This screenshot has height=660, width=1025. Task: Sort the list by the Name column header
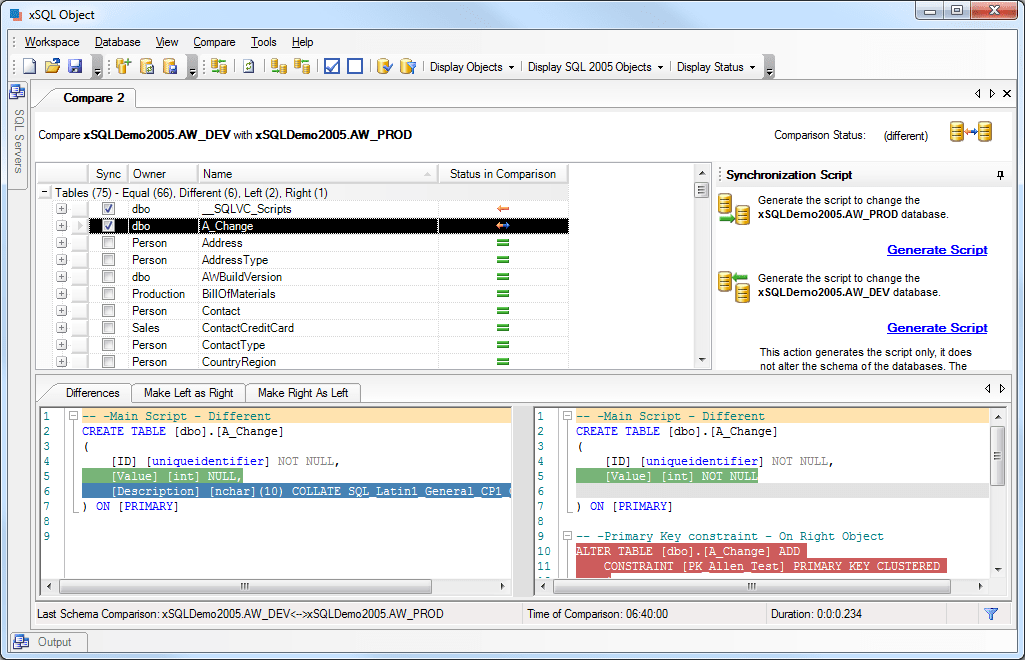(318, 174)
